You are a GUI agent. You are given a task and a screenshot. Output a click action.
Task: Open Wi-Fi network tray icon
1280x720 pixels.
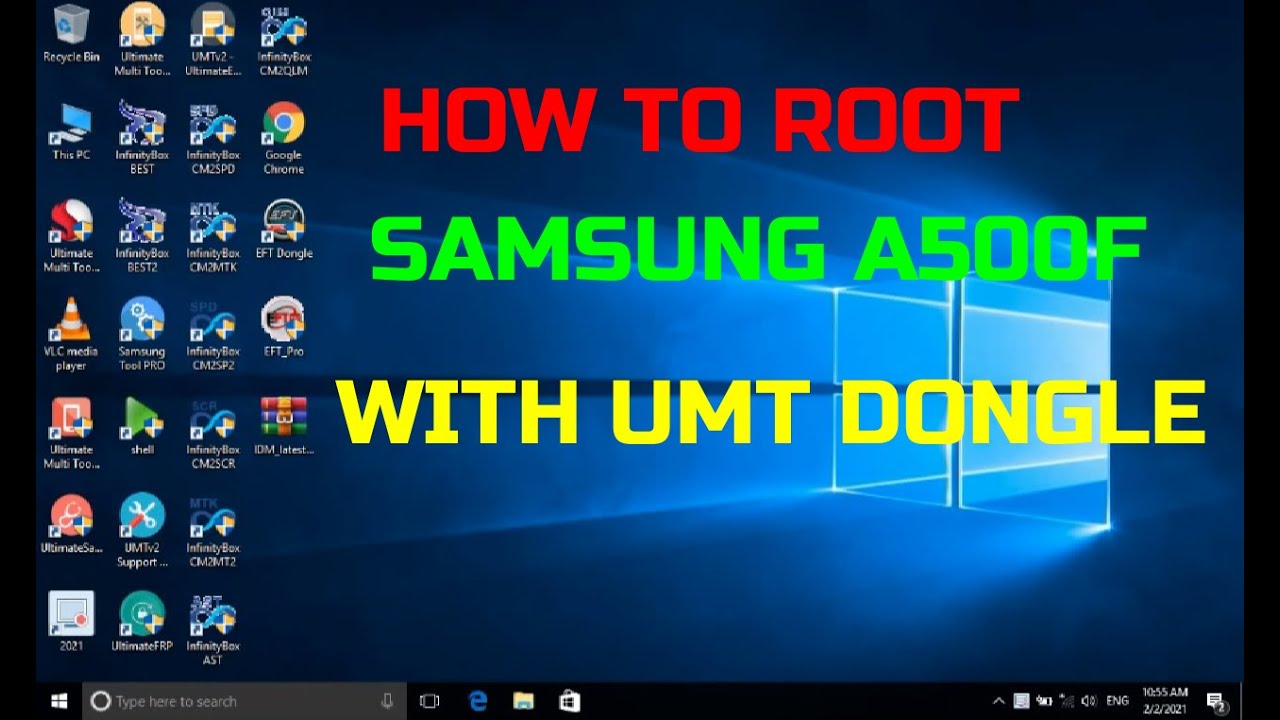[x=1066, y=701]
